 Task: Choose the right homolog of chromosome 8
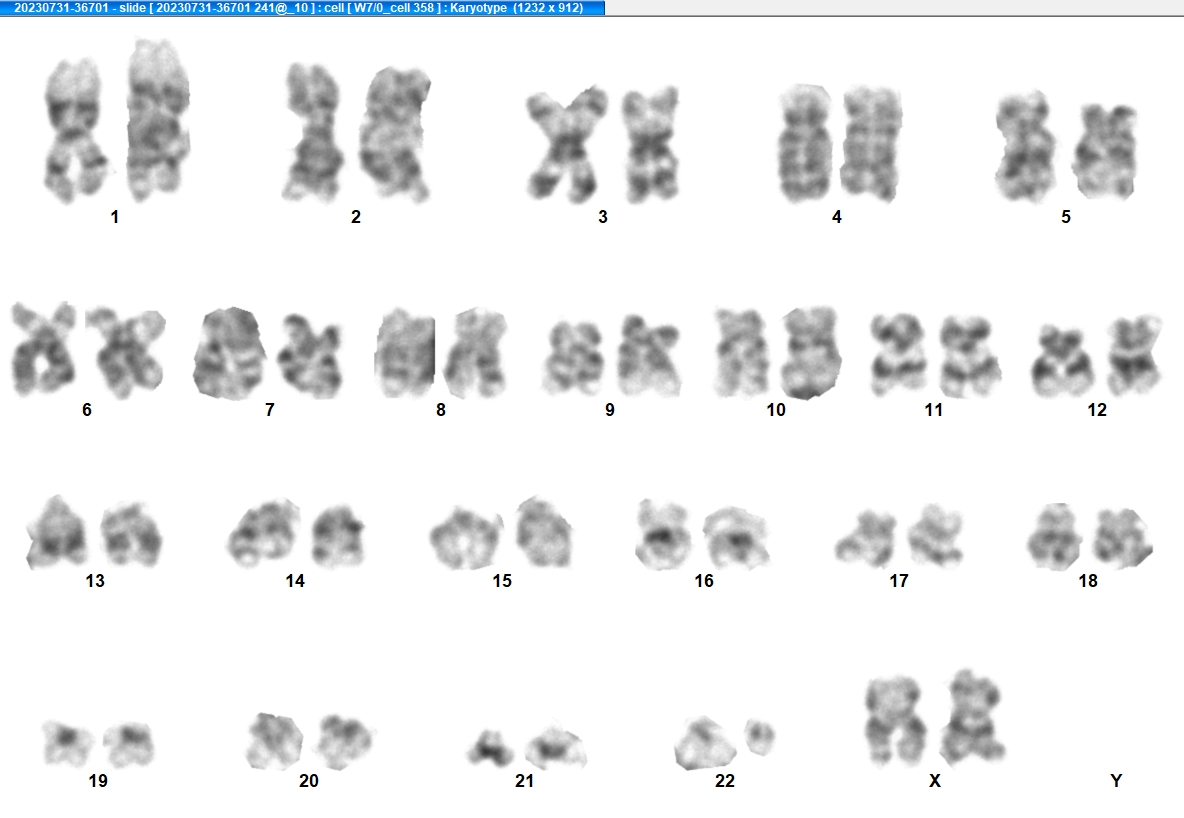coord(475,353)
